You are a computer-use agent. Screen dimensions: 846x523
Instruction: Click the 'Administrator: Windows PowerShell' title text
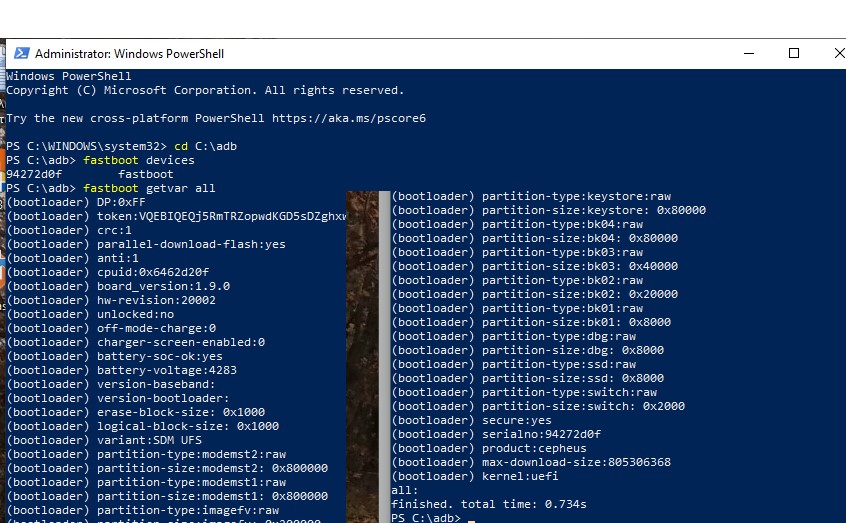click(129, 53)
